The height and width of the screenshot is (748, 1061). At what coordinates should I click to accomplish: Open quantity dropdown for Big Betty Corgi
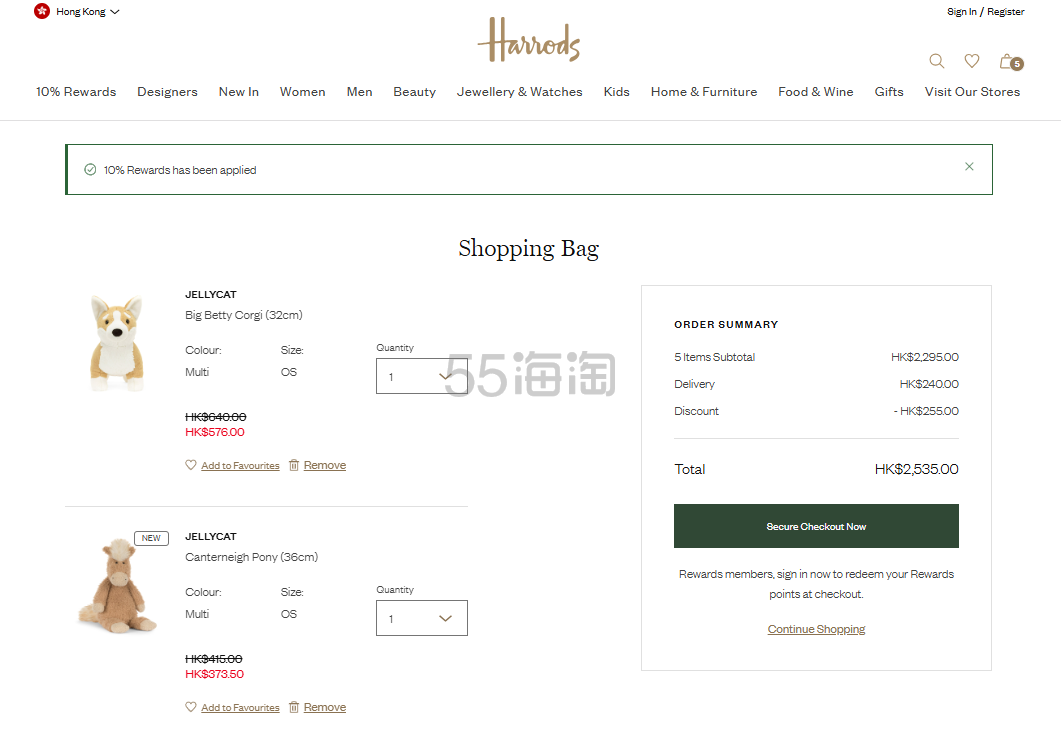click(421, 376)
